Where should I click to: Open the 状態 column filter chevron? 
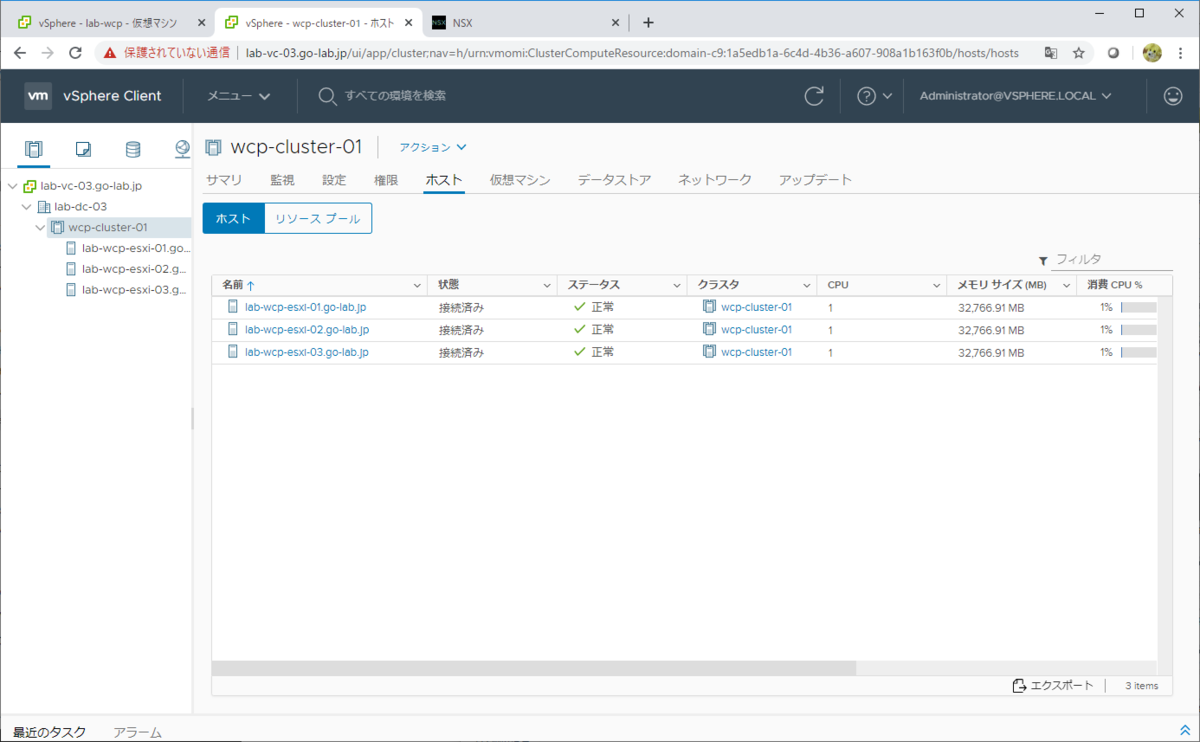tap(547, 285)
